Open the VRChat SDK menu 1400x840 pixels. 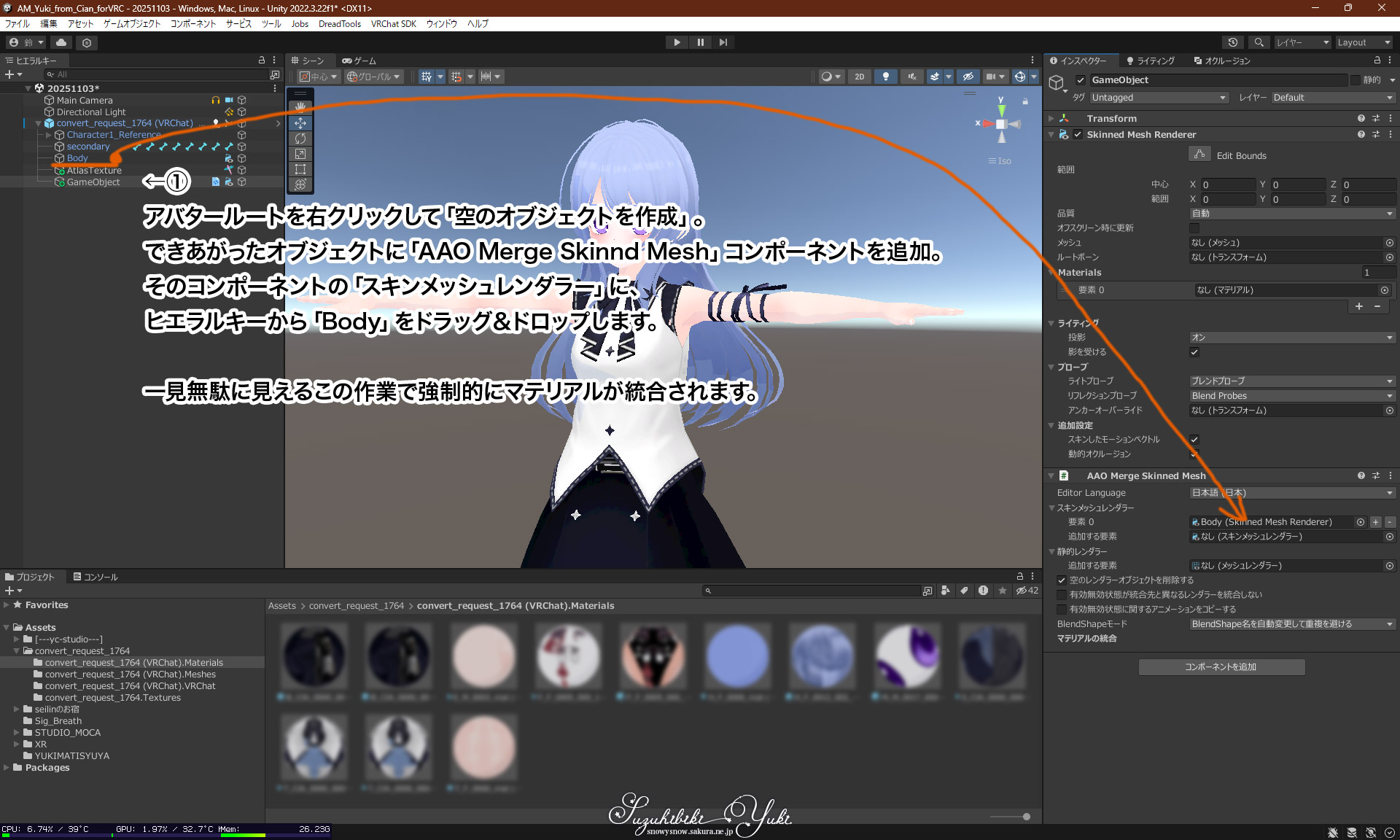click(393, 24)
